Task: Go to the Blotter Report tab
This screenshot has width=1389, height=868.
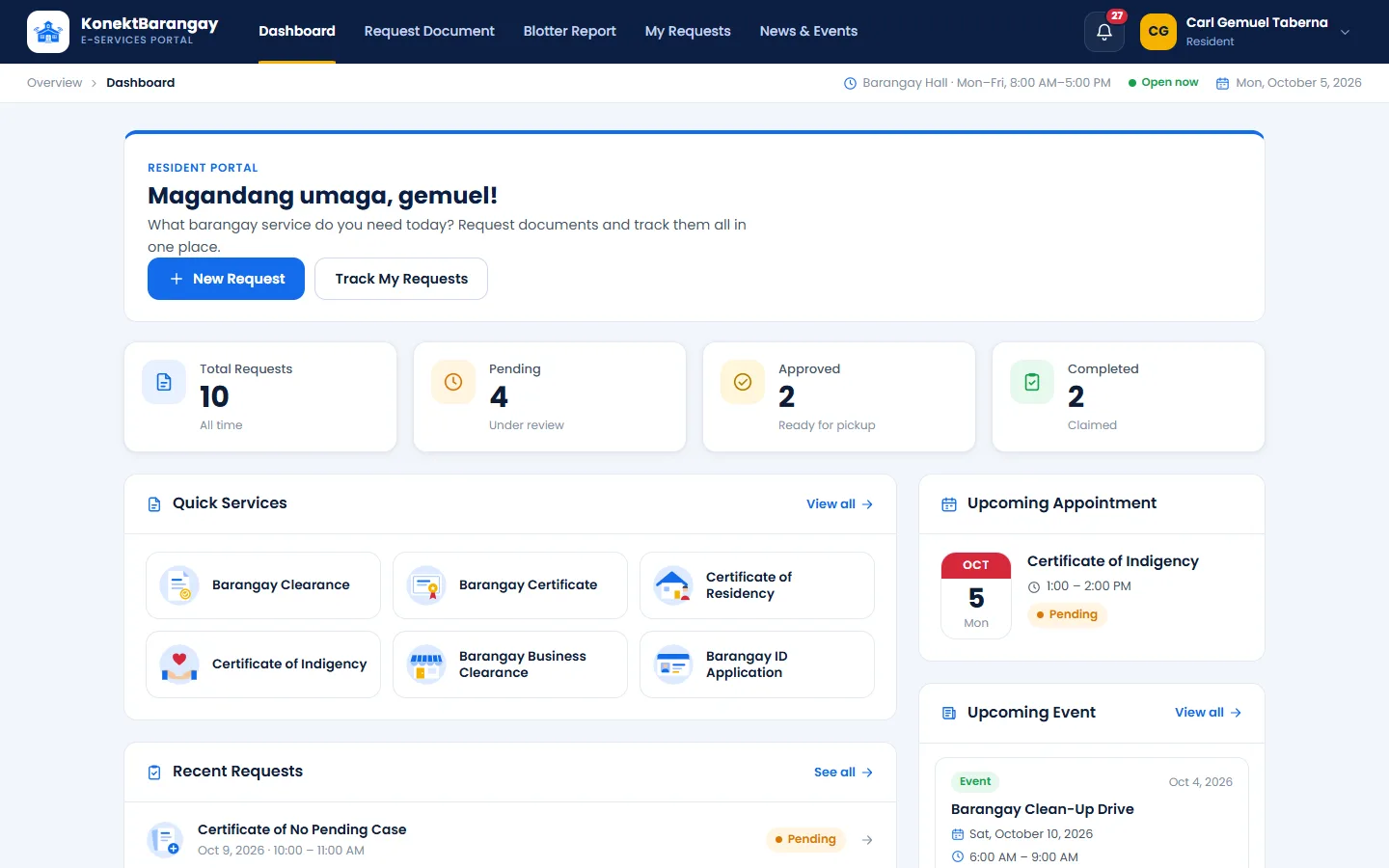Action: coord(570,31)
